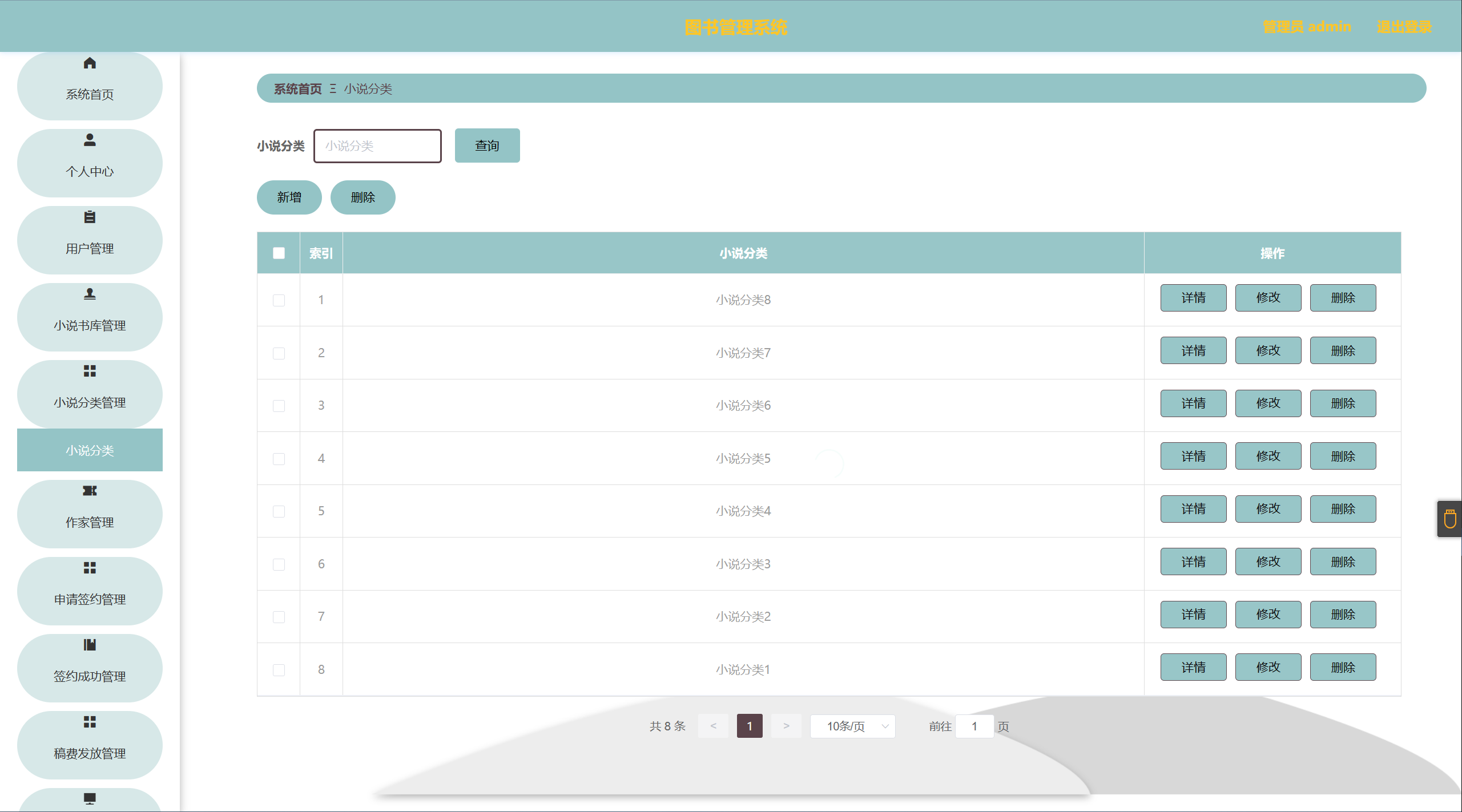
Task: Click the 小说分类 search input field
Action: point(377,146)
